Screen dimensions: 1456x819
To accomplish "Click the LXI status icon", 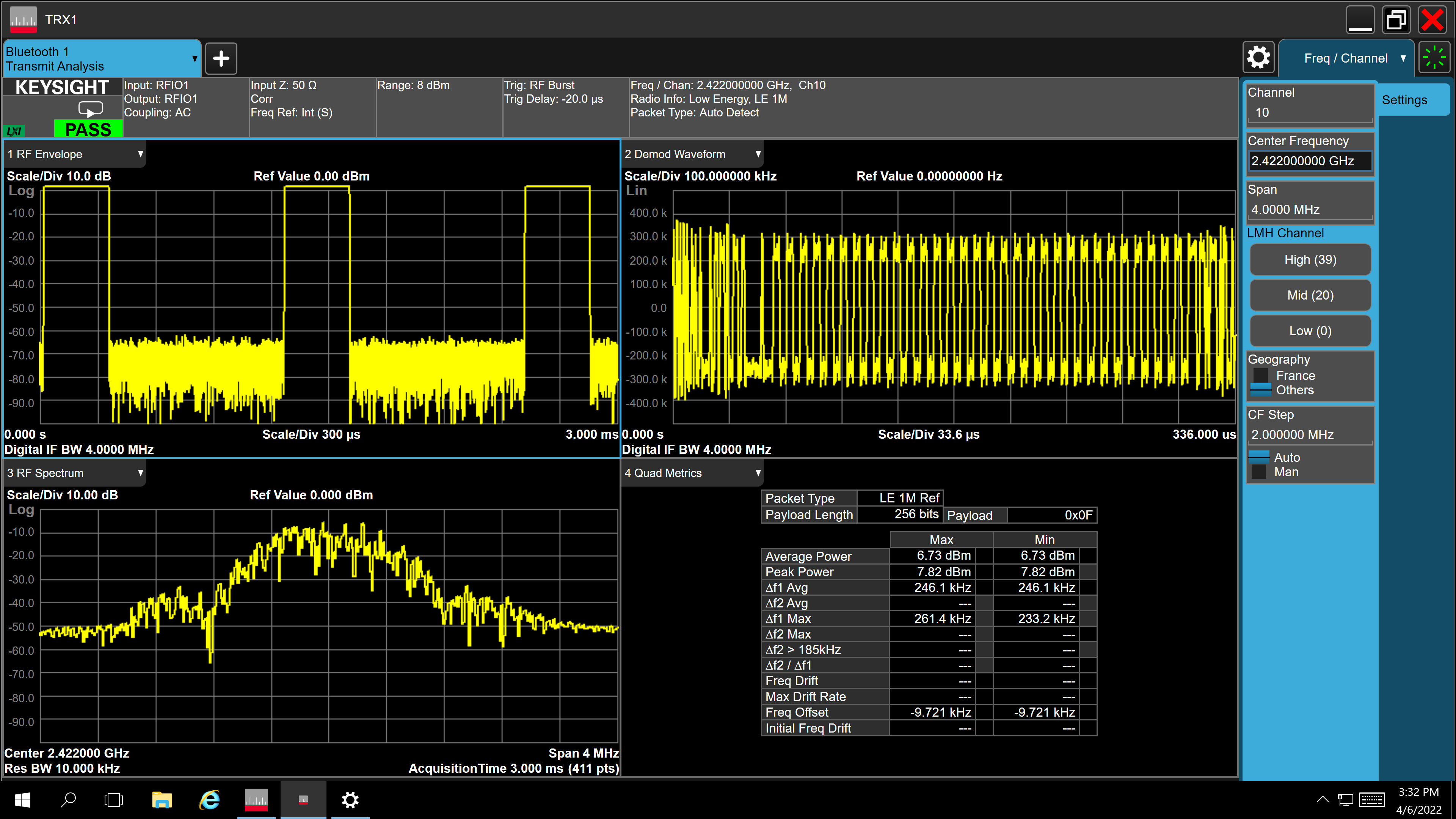I will click(14, 130).
